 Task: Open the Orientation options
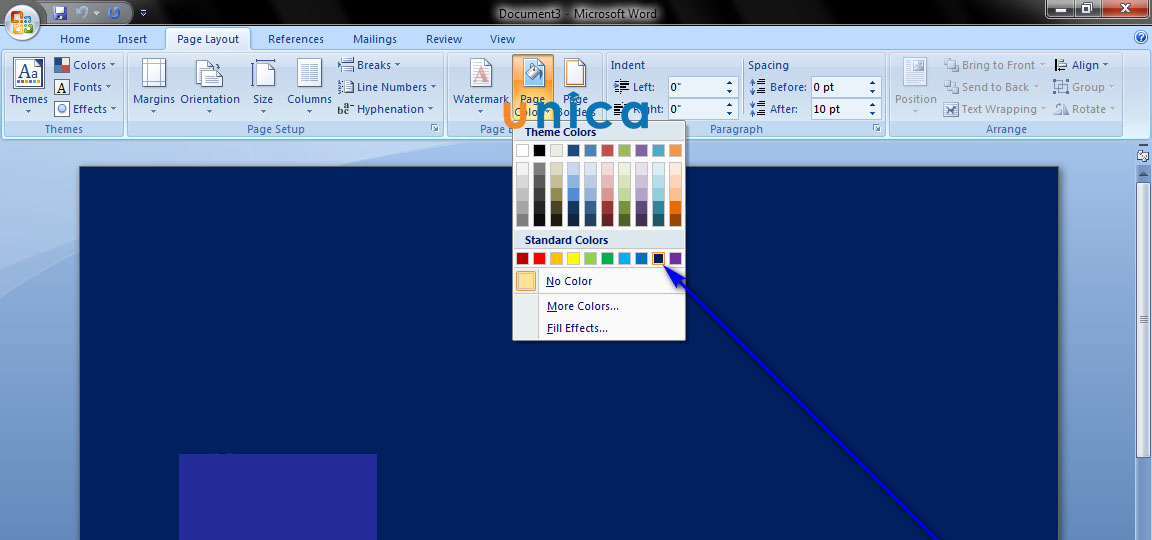210,85
